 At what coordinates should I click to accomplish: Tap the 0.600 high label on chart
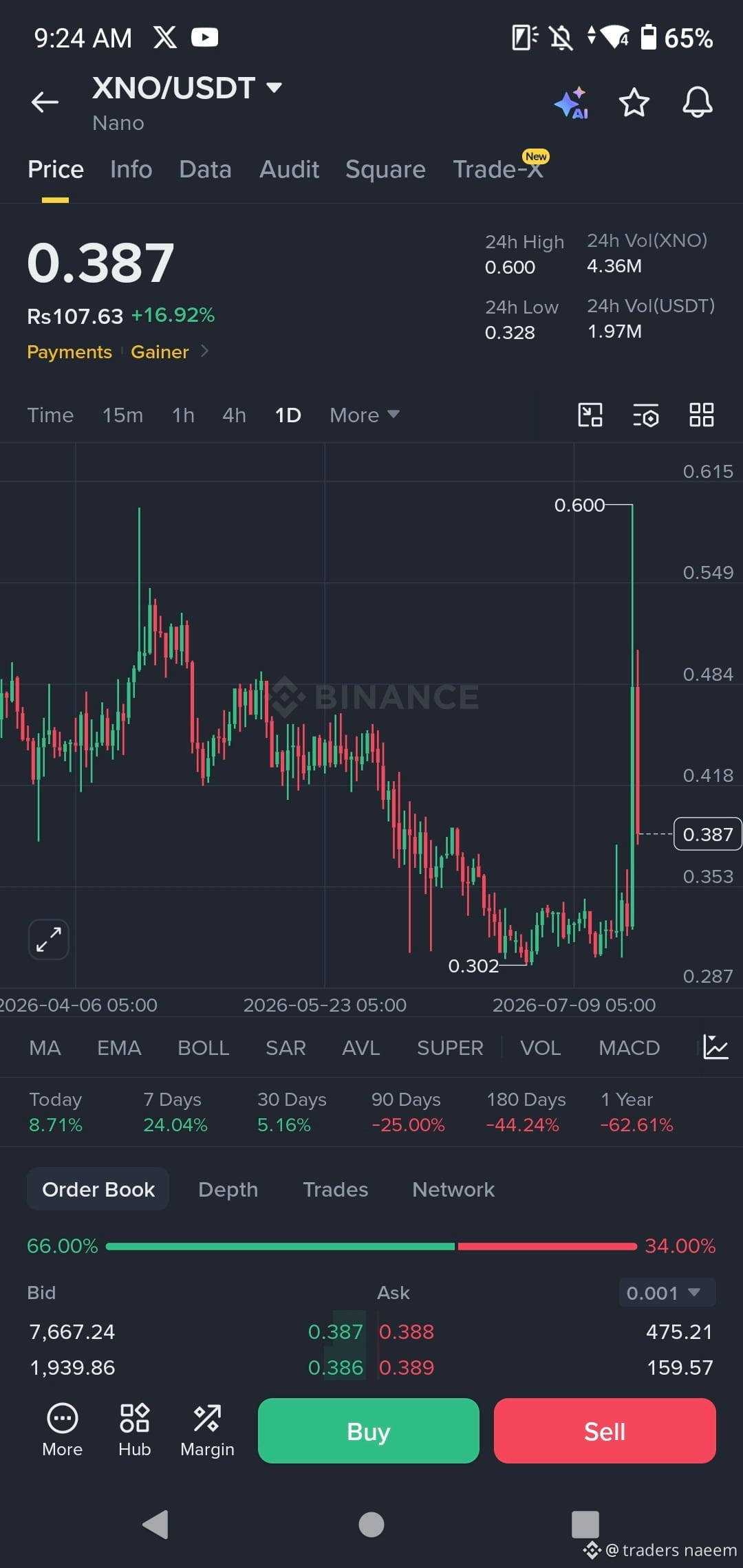pos(579,505)
